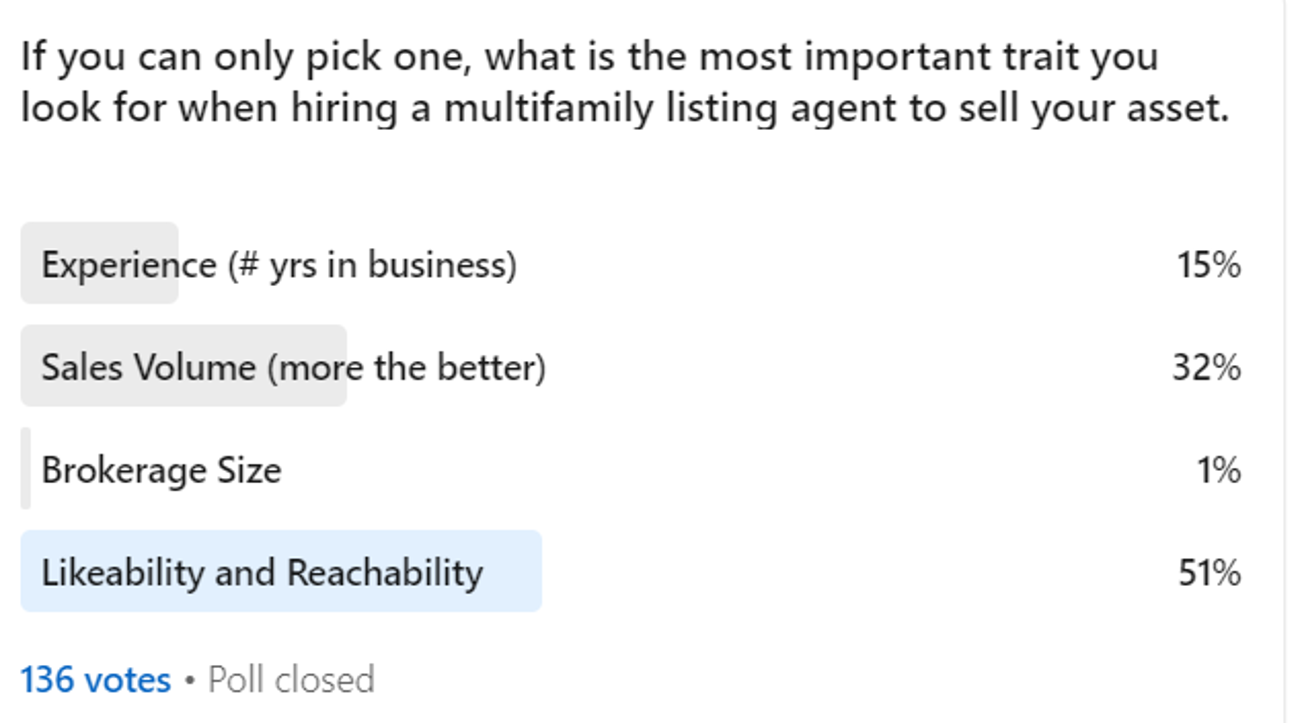The height and width of the screenshot is (723, 1302).
Task: Click the thin gray bar beside Brokerage Size
Action: tap(26, 468)
